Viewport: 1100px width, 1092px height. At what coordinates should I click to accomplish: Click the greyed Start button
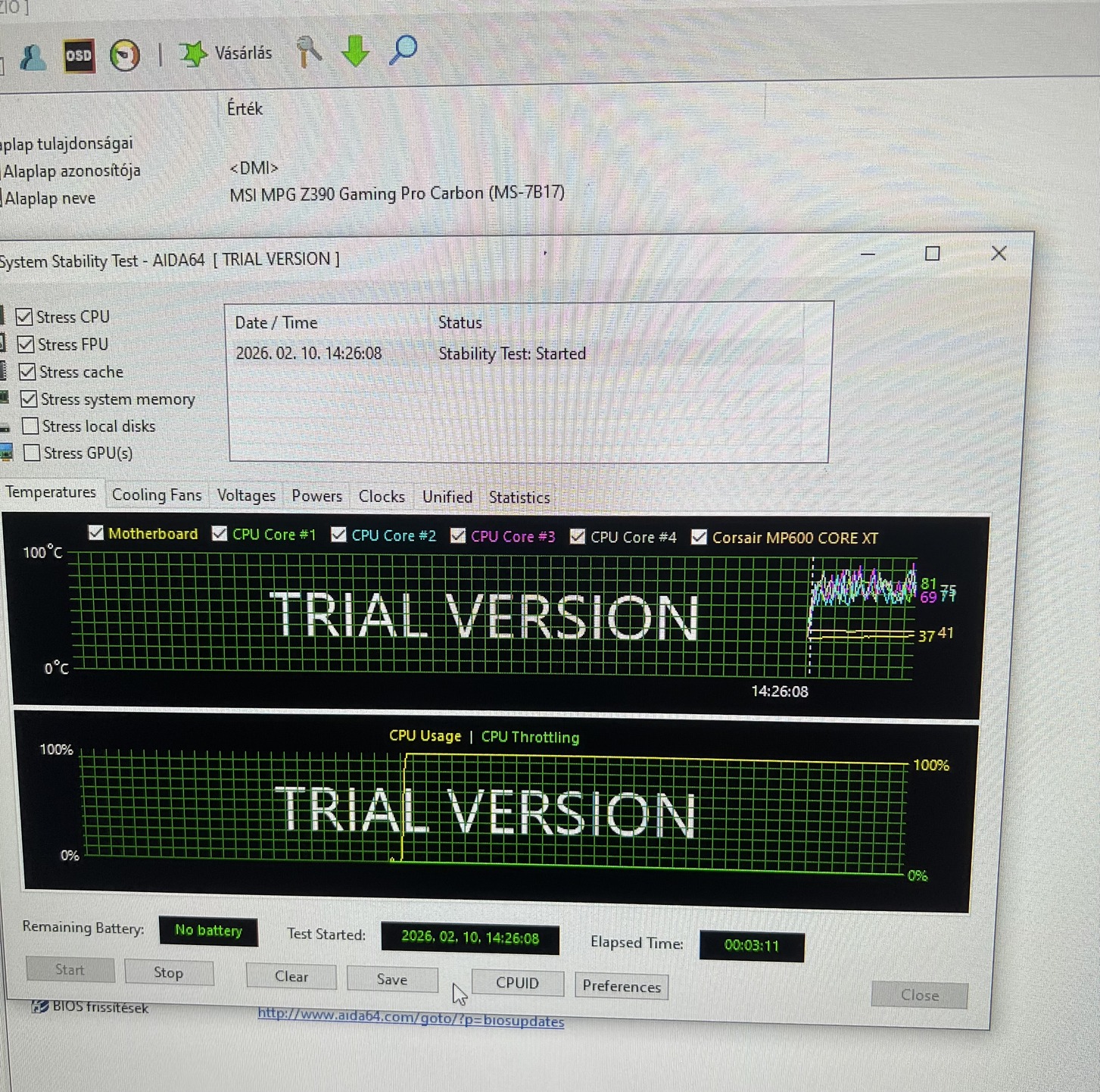click(x=70, y=969)
